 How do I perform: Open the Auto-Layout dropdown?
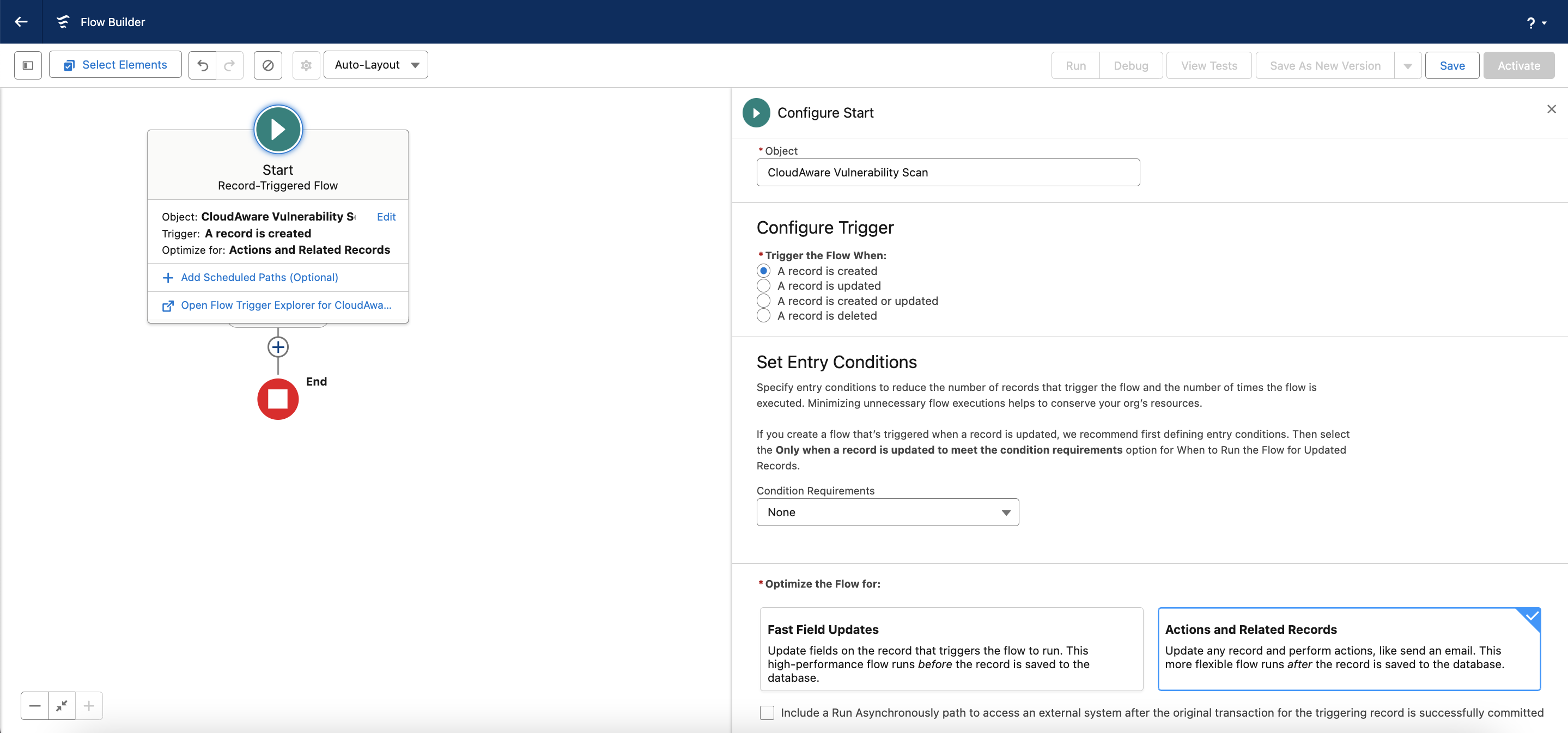pyautogui.click(x=375, y=64)
